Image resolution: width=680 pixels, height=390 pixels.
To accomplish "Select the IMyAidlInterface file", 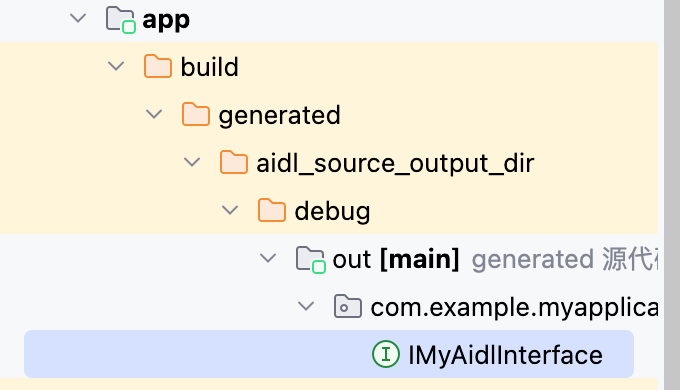I will coord(329,354).
